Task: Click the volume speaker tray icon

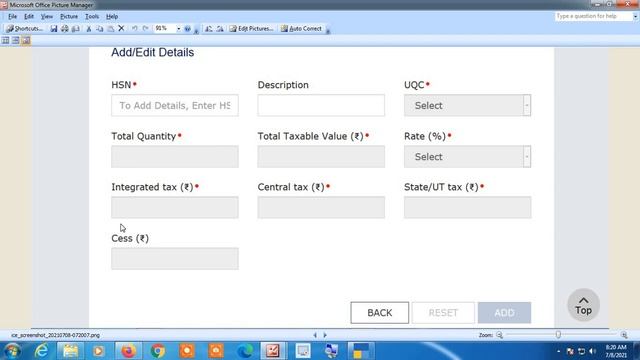Action: click(x=592, y=351)
